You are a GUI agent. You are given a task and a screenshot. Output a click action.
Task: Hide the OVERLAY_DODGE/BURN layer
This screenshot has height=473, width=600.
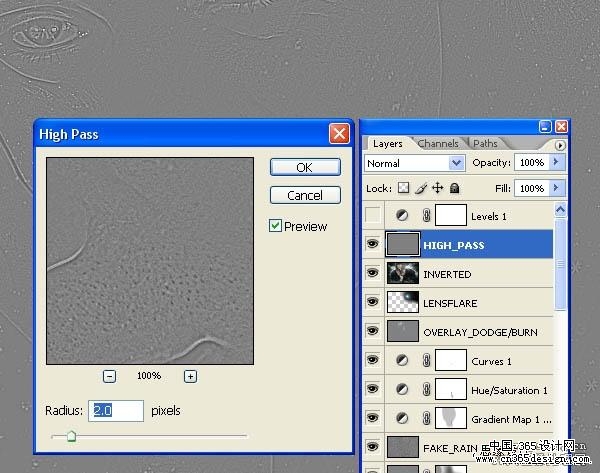373,331
